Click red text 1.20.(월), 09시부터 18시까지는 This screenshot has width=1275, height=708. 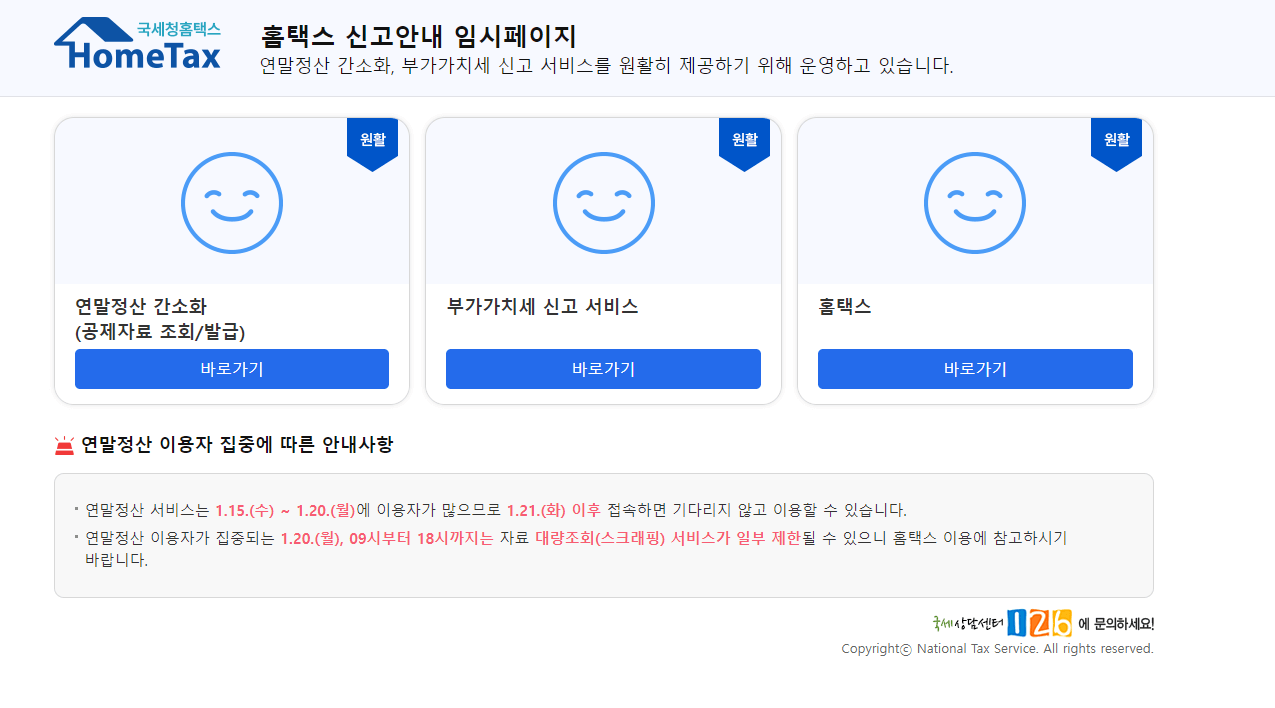[387, 538]
